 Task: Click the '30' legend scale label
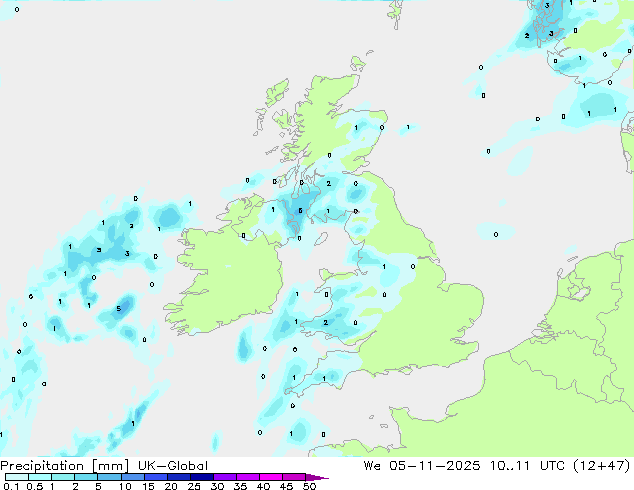[x=217, y=486]
